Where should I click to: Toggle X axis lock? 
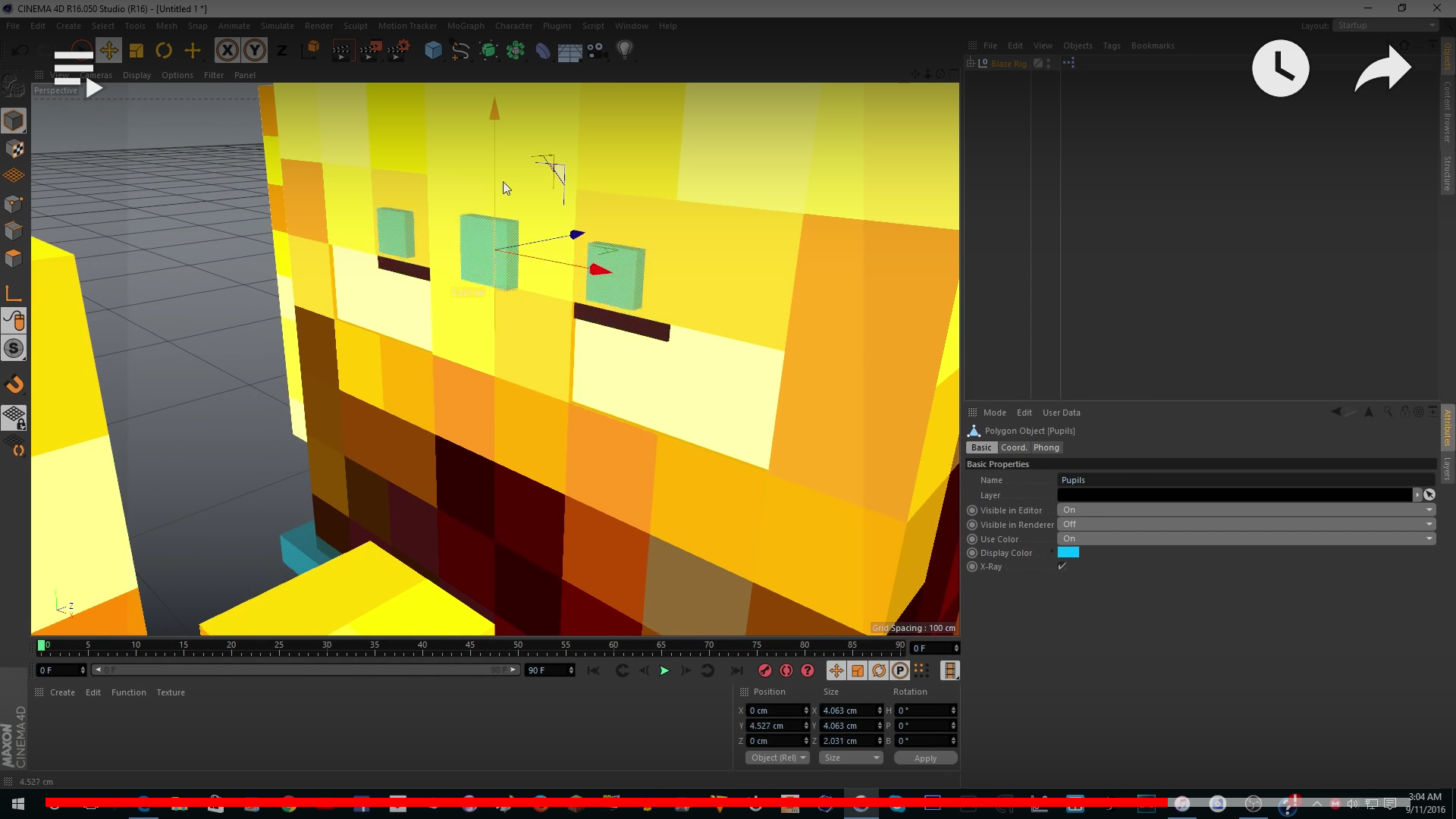click(227, 51)
